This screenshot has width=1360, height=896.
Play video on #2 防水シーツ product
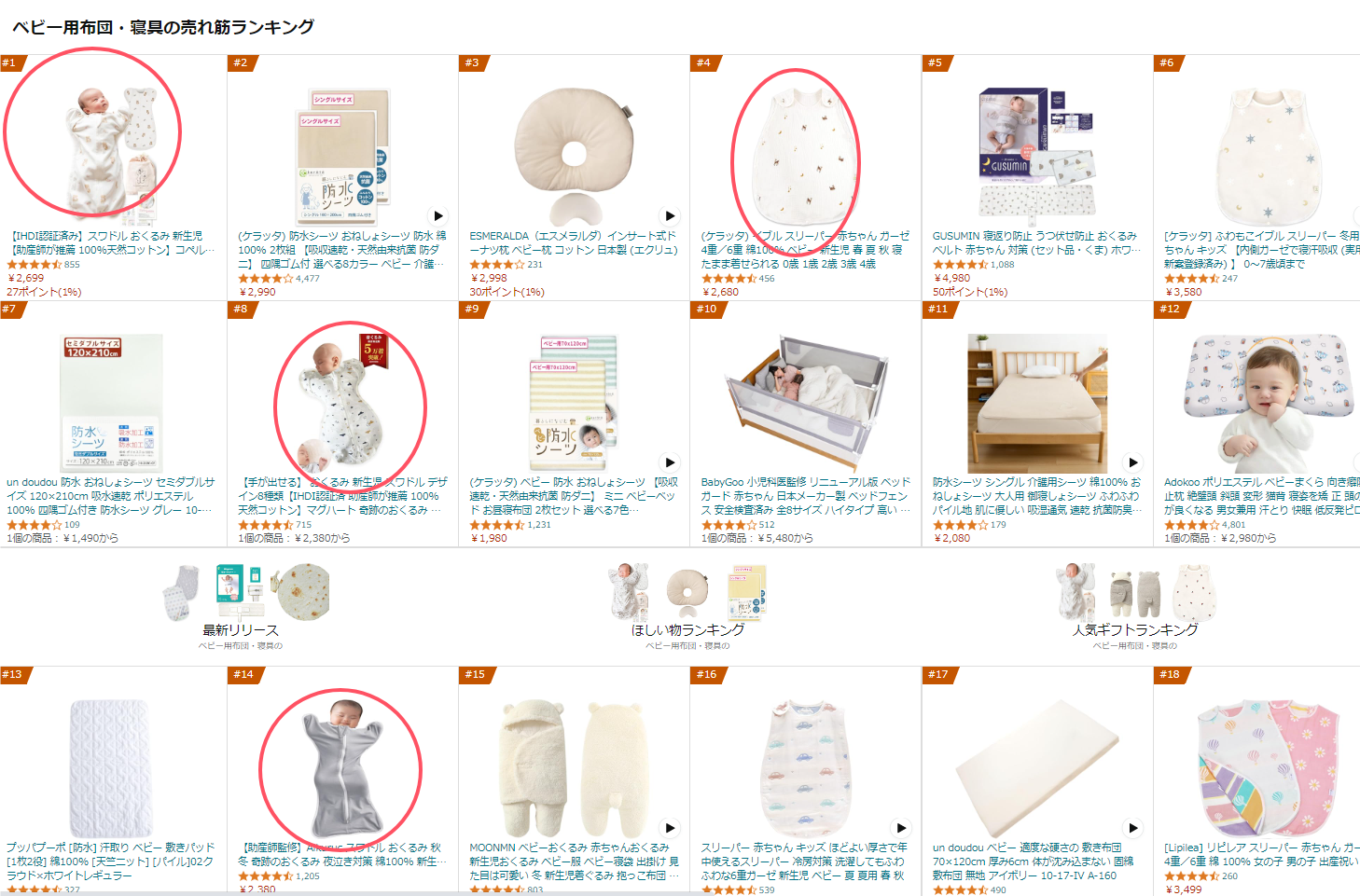pyautogui.click(x=438, y=216)
